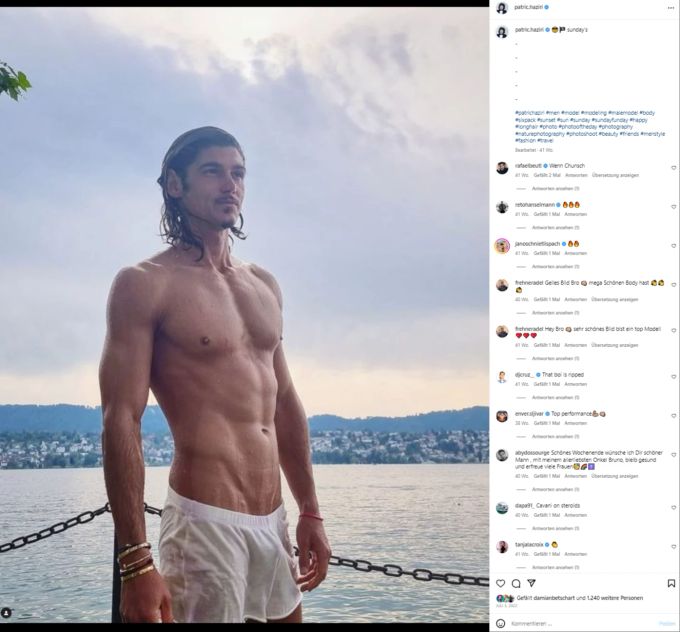The height and width of the screenshot is (632, 680).
Task: Open emoji picker in comment field
Action: point(500,623)
